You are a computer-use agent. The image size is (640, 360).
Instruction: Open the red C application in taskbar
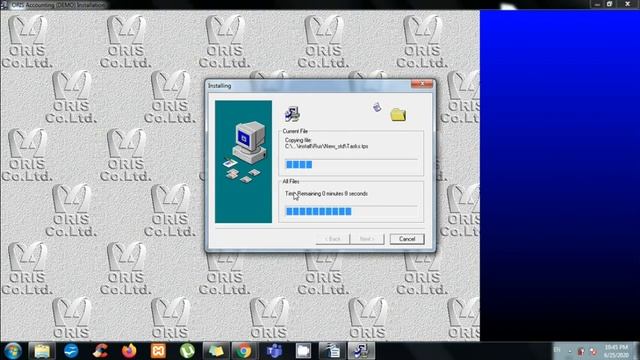100,351
